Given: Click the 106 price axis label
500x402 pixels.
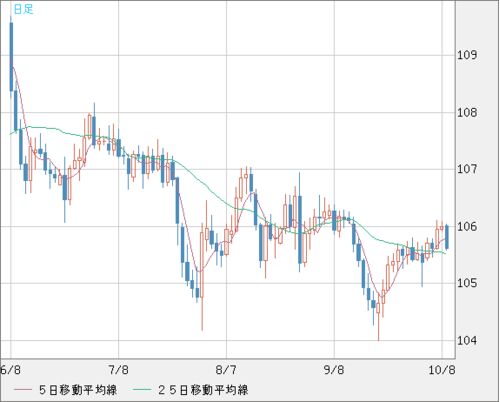Looking at the screenshot, I should (x=467, y=227).
